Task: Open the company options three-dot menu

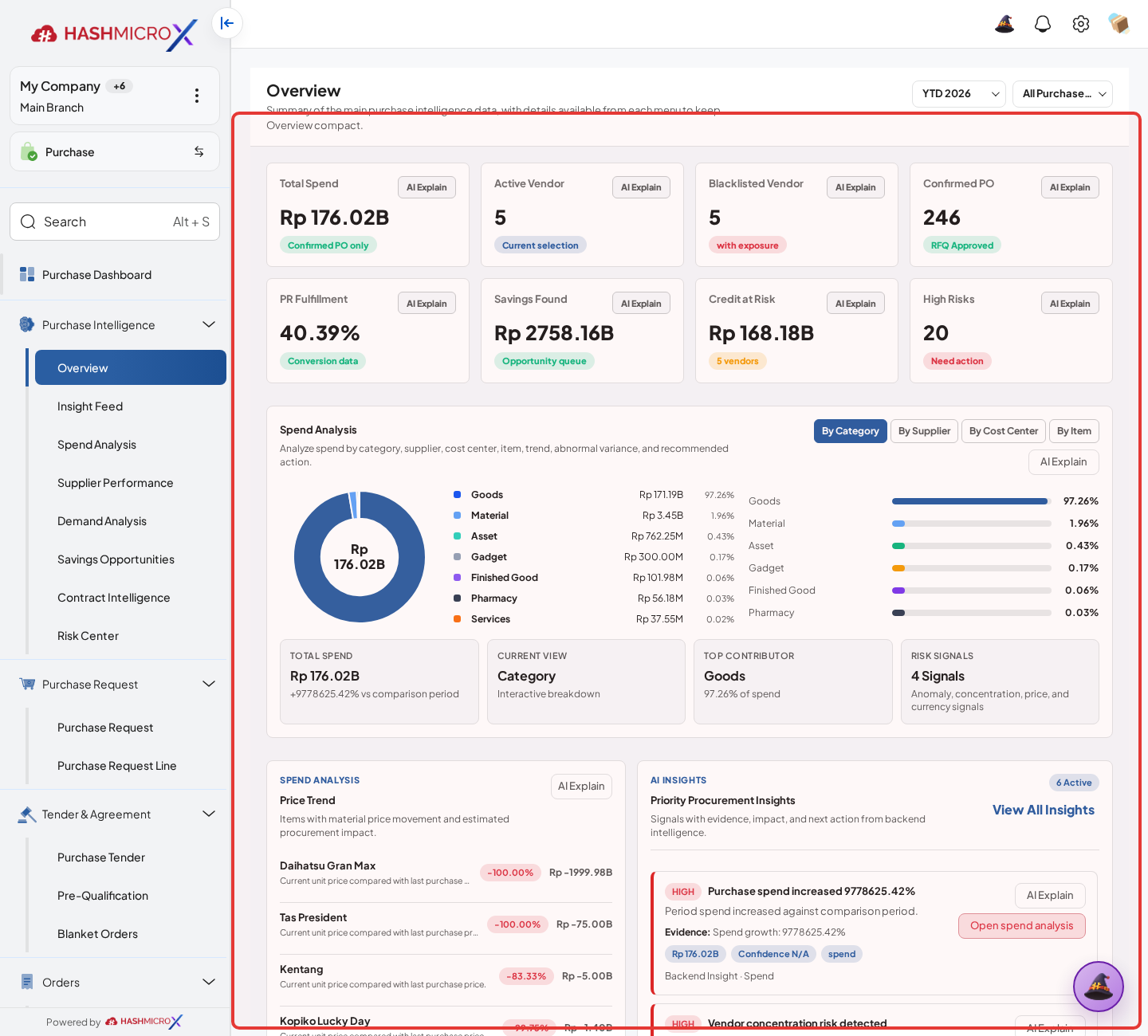Action: [197, 96]
